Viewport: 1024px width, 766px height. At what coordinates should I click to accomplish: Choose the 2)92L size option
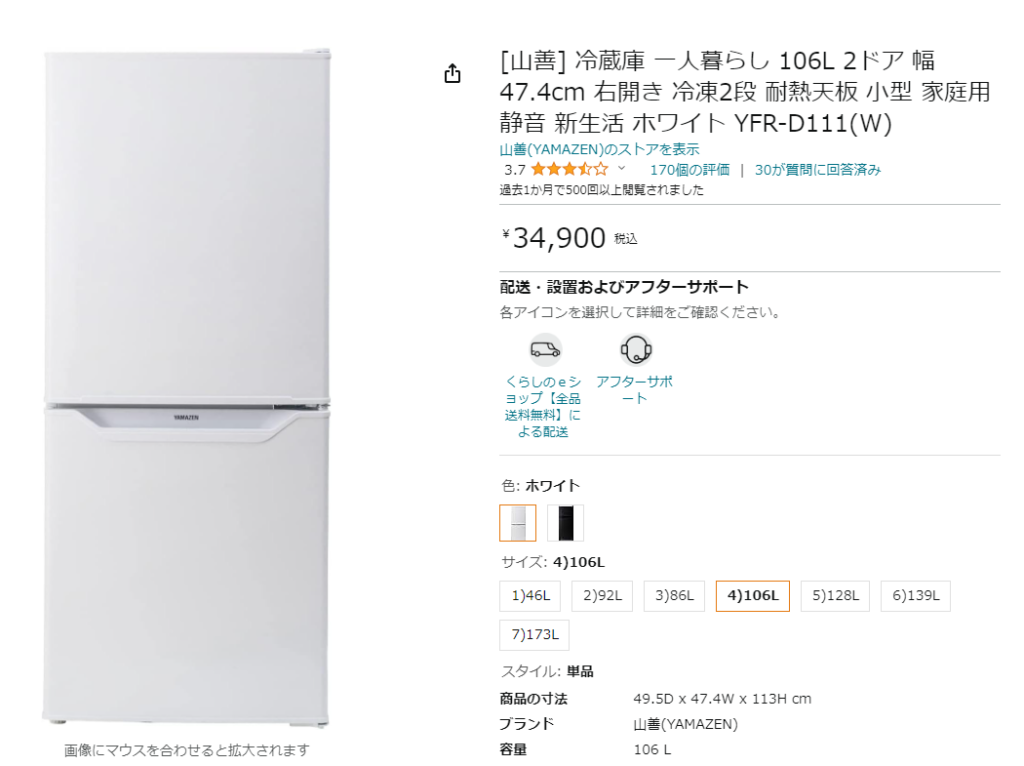(602, 596)
